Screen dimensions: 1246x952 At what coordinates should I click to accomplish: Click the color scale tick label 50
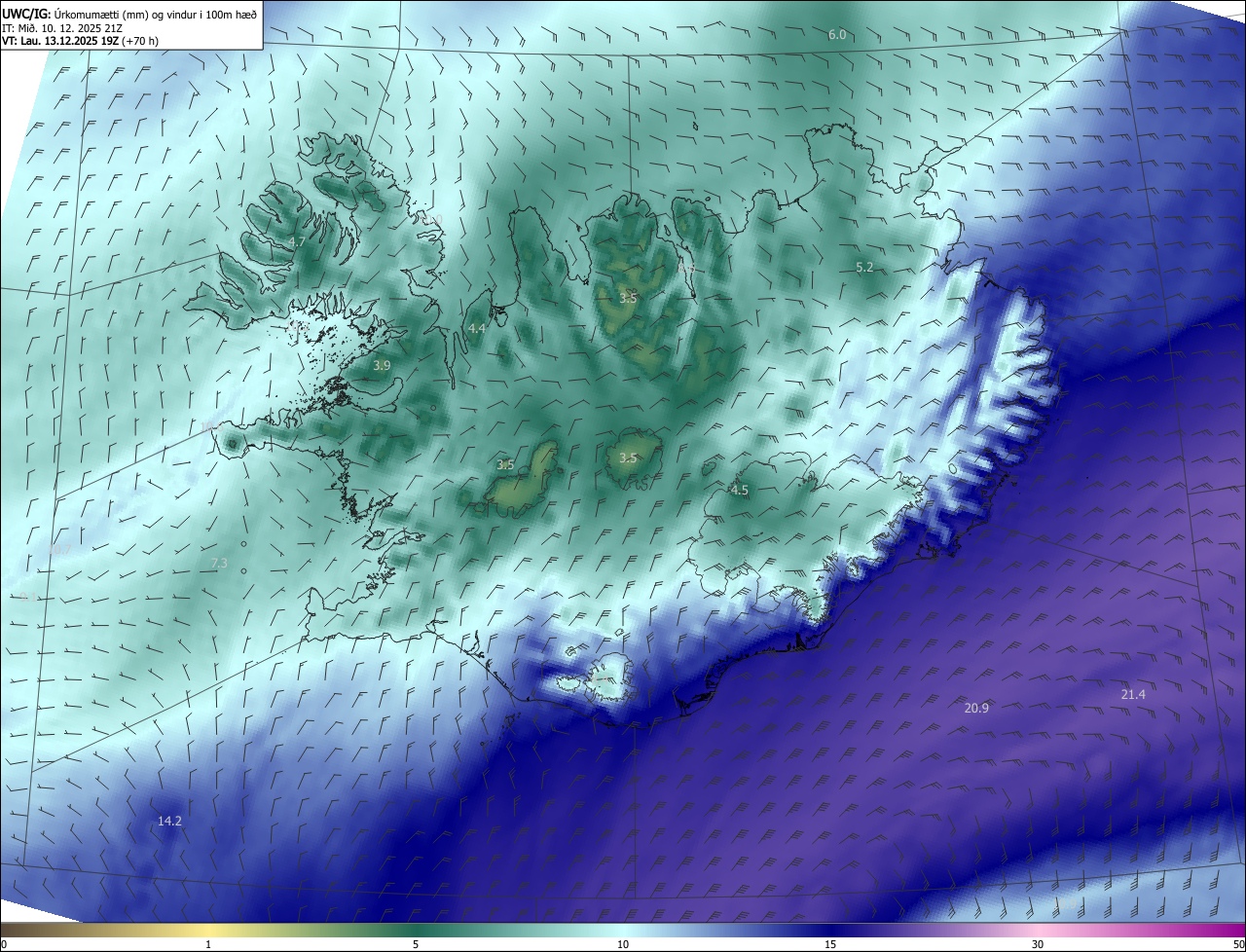click(x=1238, y=944)
